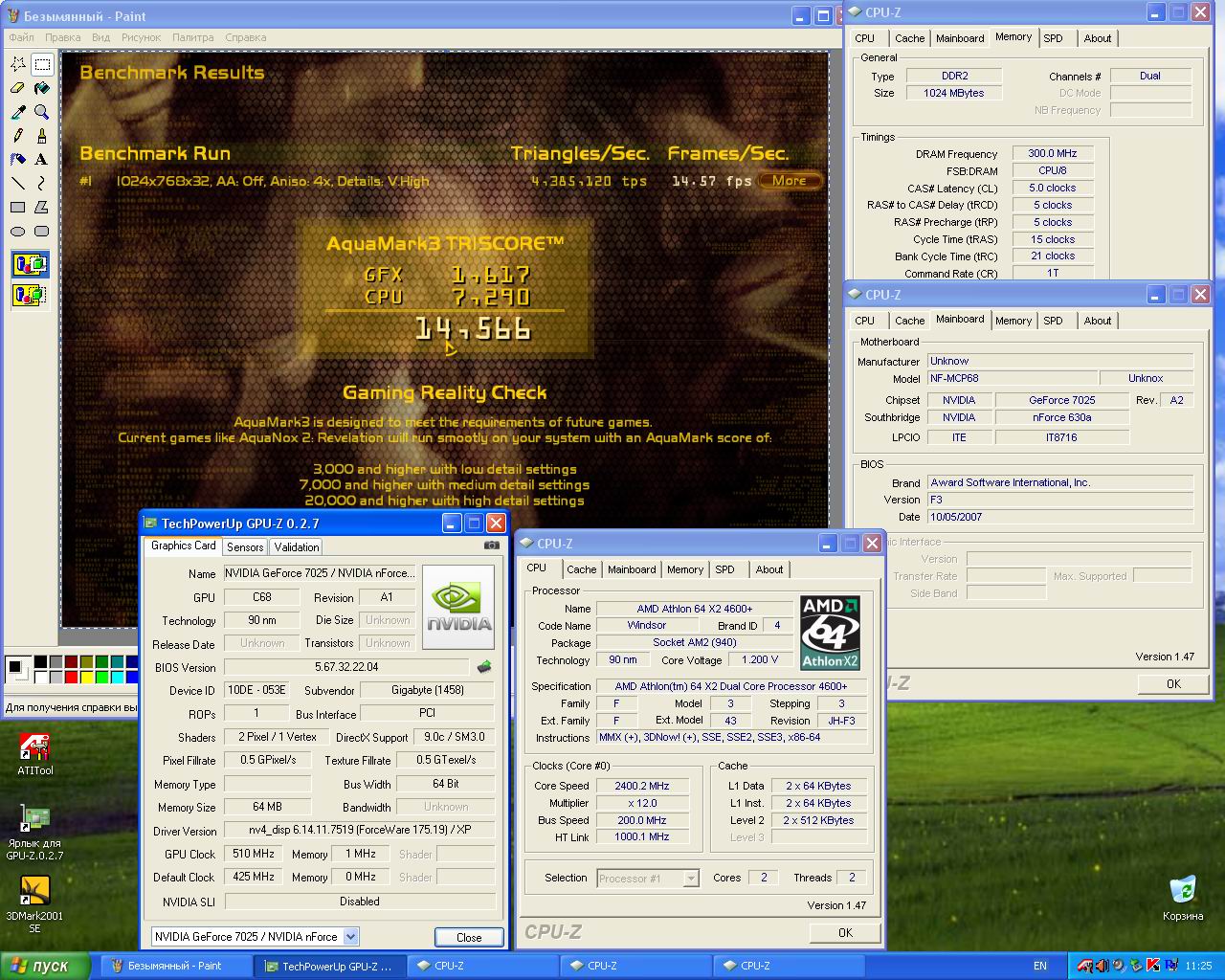This screenshot has width=1225, height=980.
Task: Click the taskbar clock showing 11:25
Action: (x=1198, y=966)
